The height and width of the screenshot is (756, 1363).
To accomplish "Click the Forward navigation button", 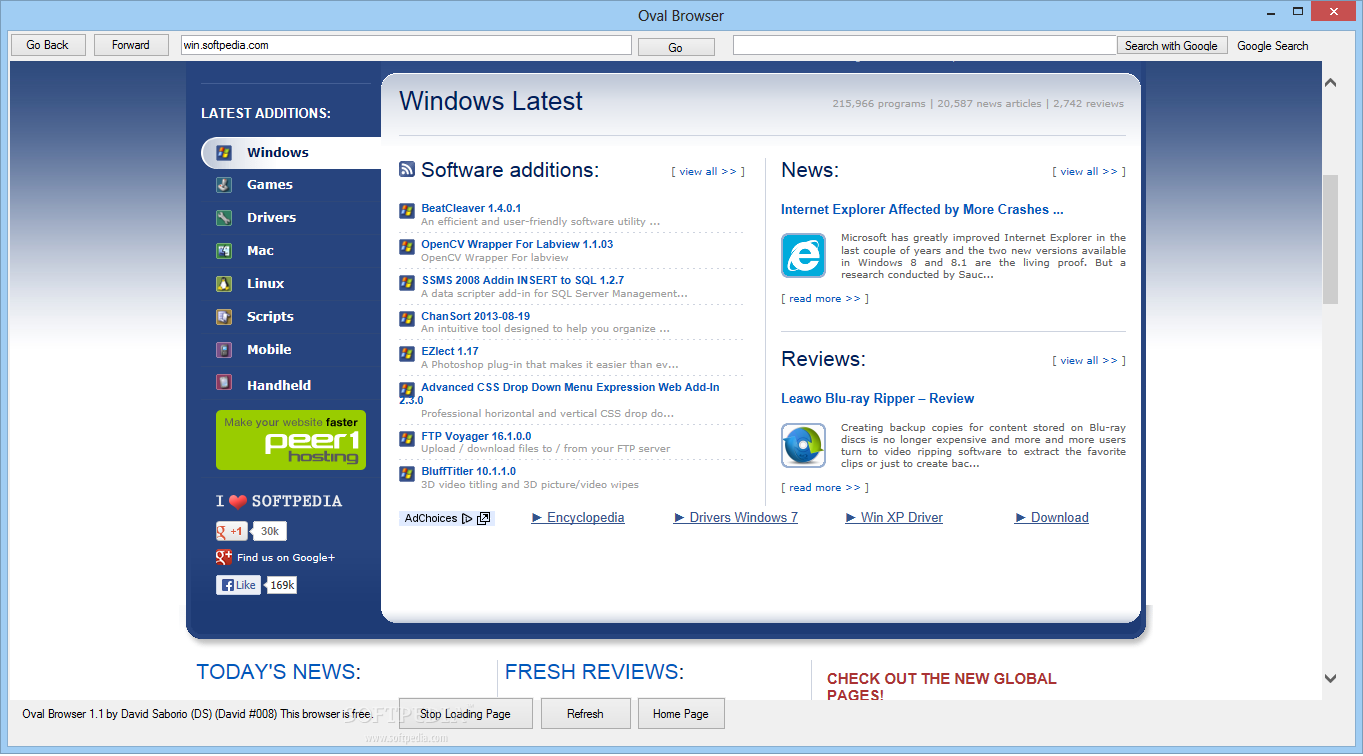I will pyautogui.click(x=131, y=45).
